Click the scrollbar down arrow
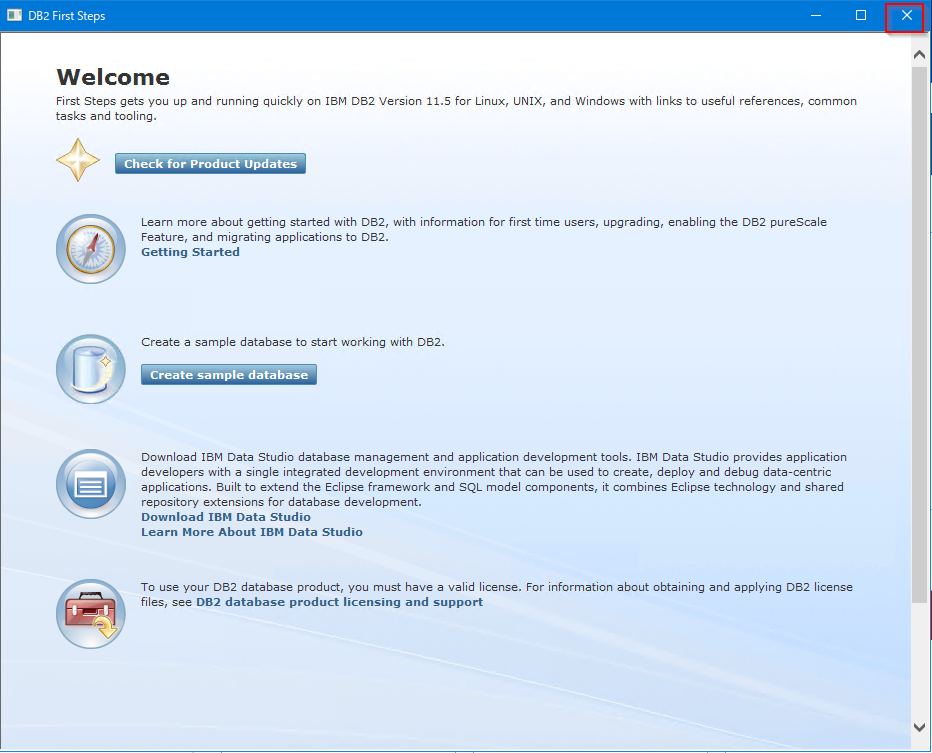 tap(919, 727)
